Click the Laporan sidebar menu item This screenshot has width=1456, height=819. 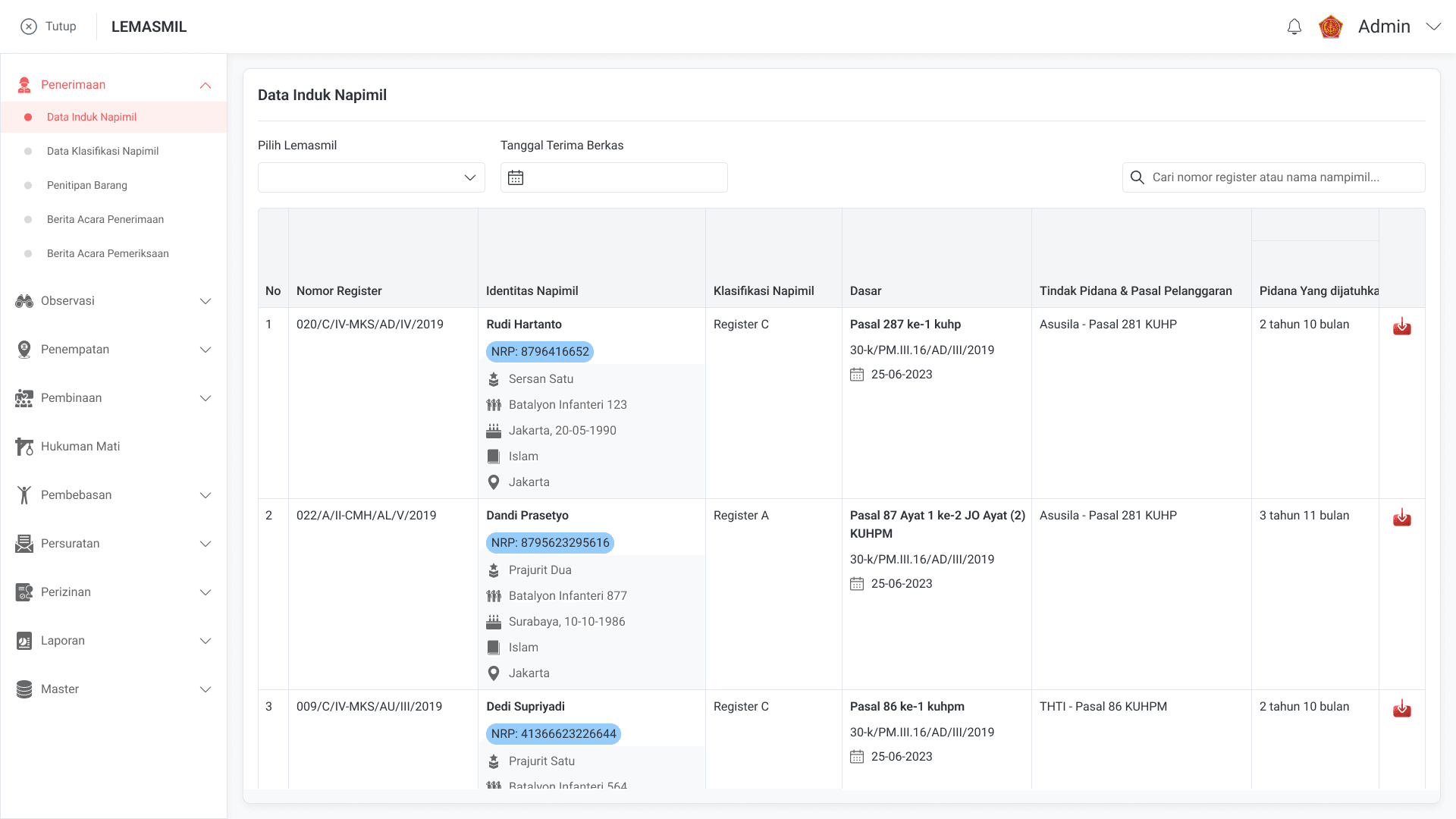(x=63, y=641)
